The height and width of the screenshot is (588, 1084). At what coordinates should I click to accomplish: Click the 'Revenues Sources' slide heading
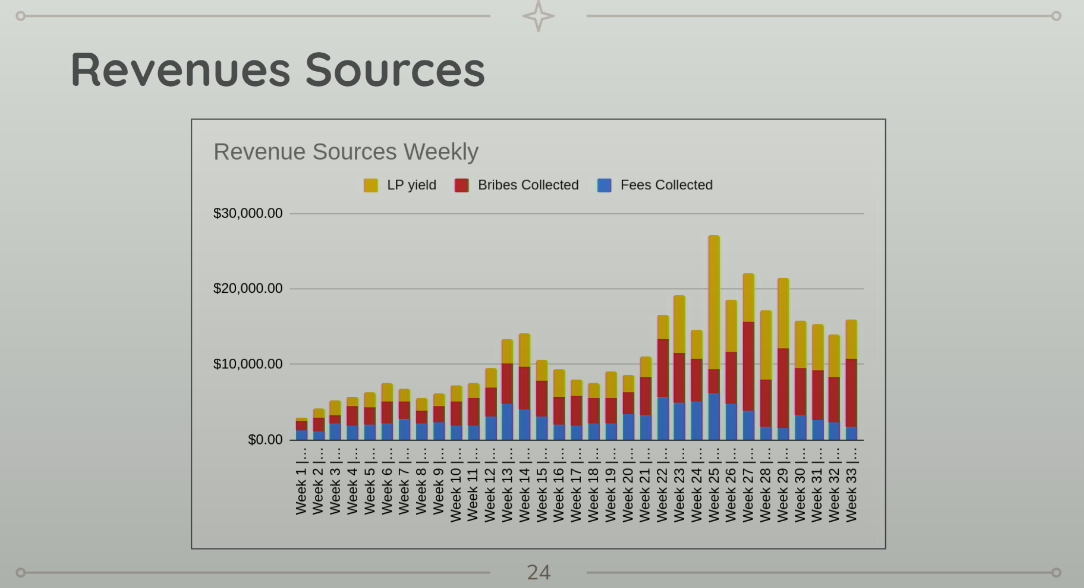click(277, 70)
